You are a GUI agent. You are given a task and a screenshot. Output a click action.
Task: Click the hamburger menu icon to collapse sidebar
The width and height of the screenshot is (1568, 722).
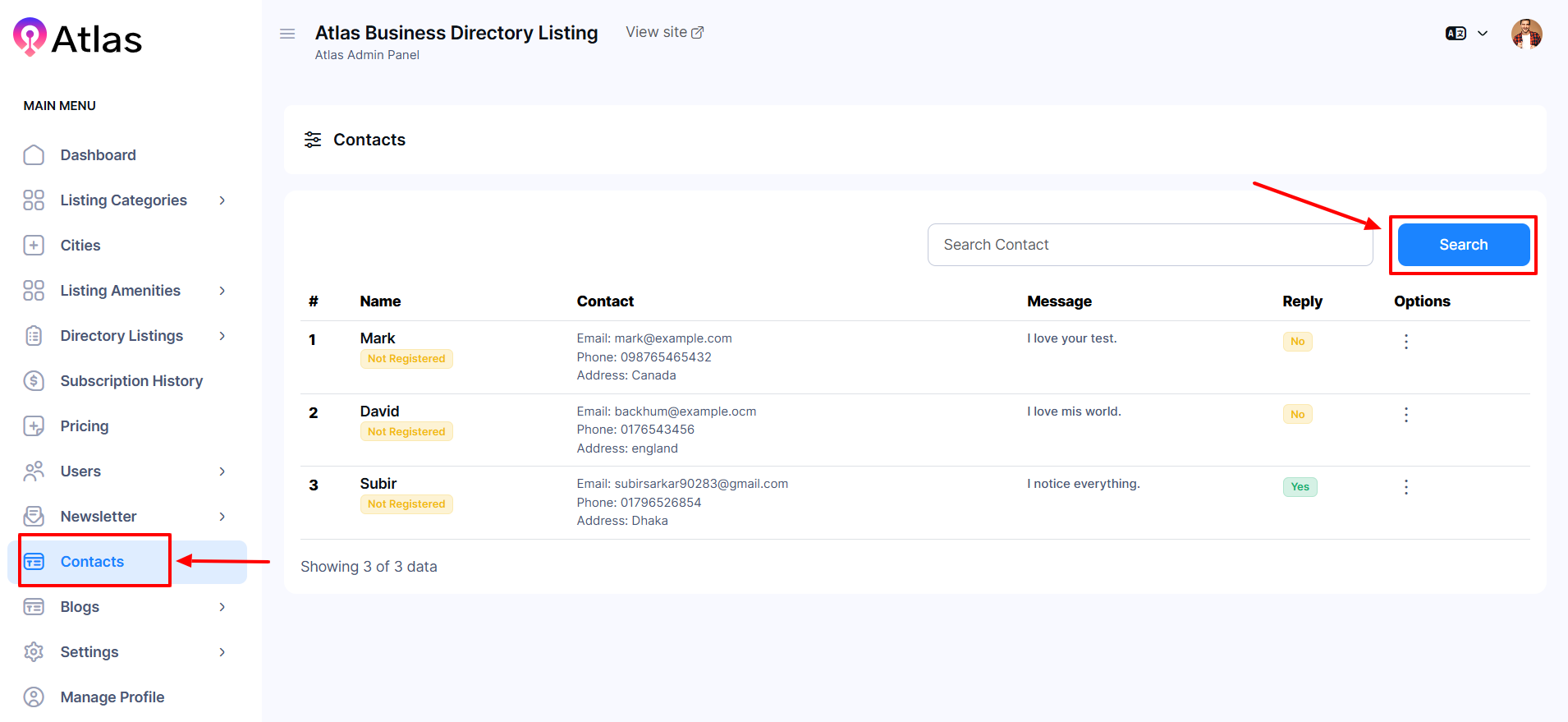tap(287, 34)
